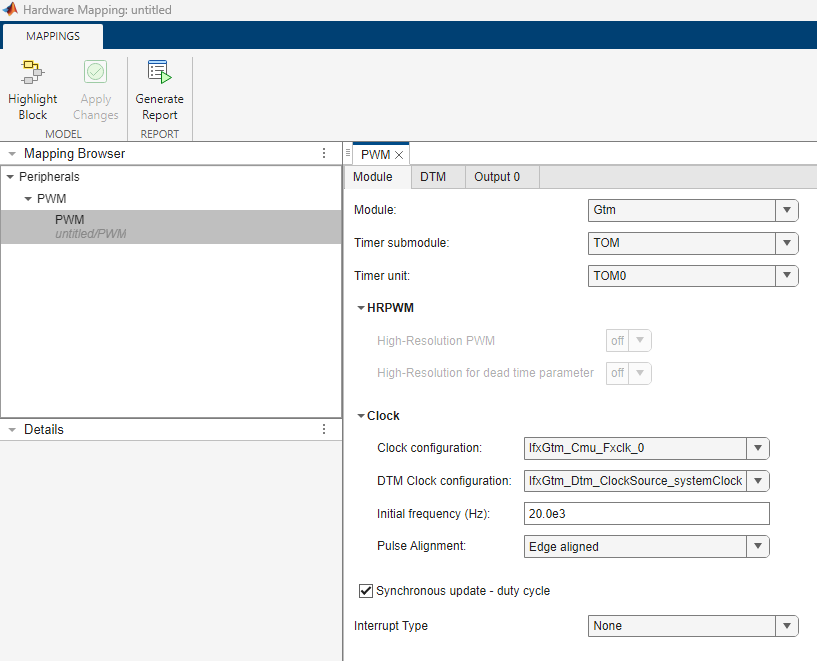The image size is (817, 661).
Task: Open document tab list options
Action: (347, 154)
